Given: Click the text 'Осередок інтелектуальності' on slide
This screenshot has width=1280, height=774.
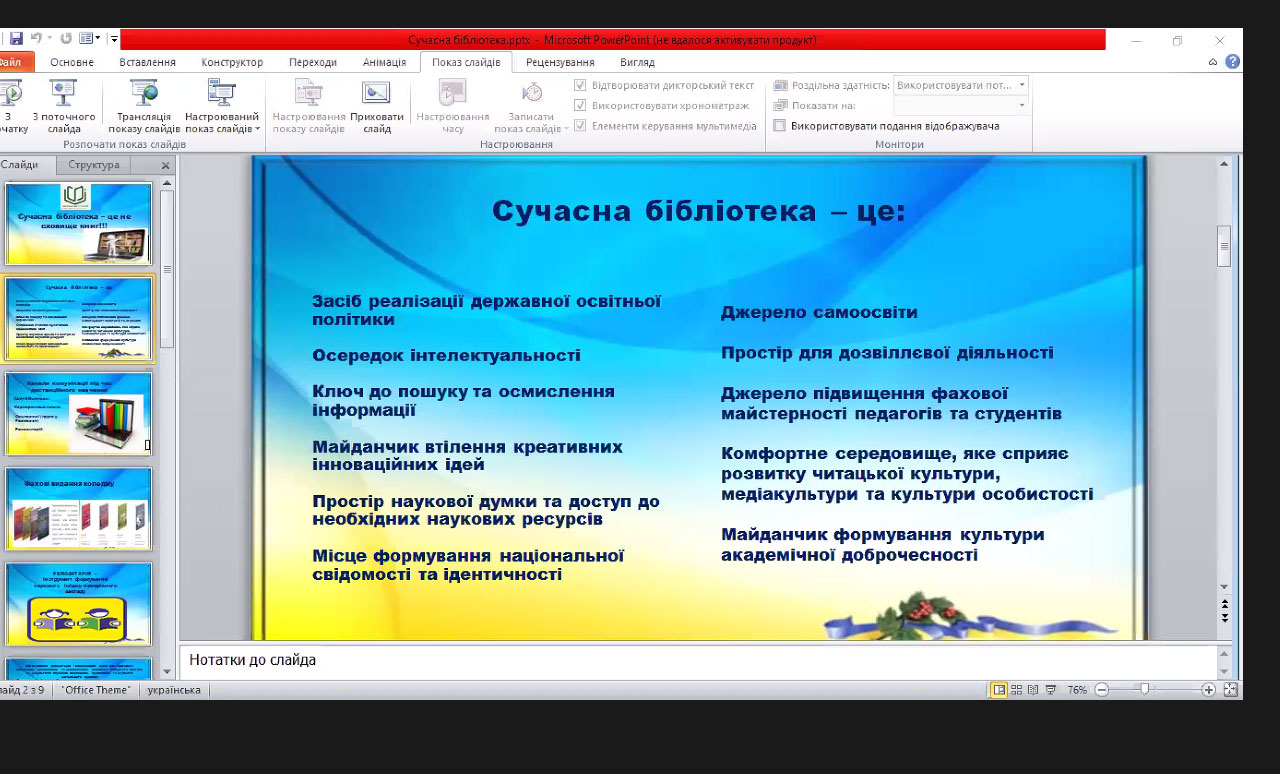Looking at the screenshot, I should (446, 356).
